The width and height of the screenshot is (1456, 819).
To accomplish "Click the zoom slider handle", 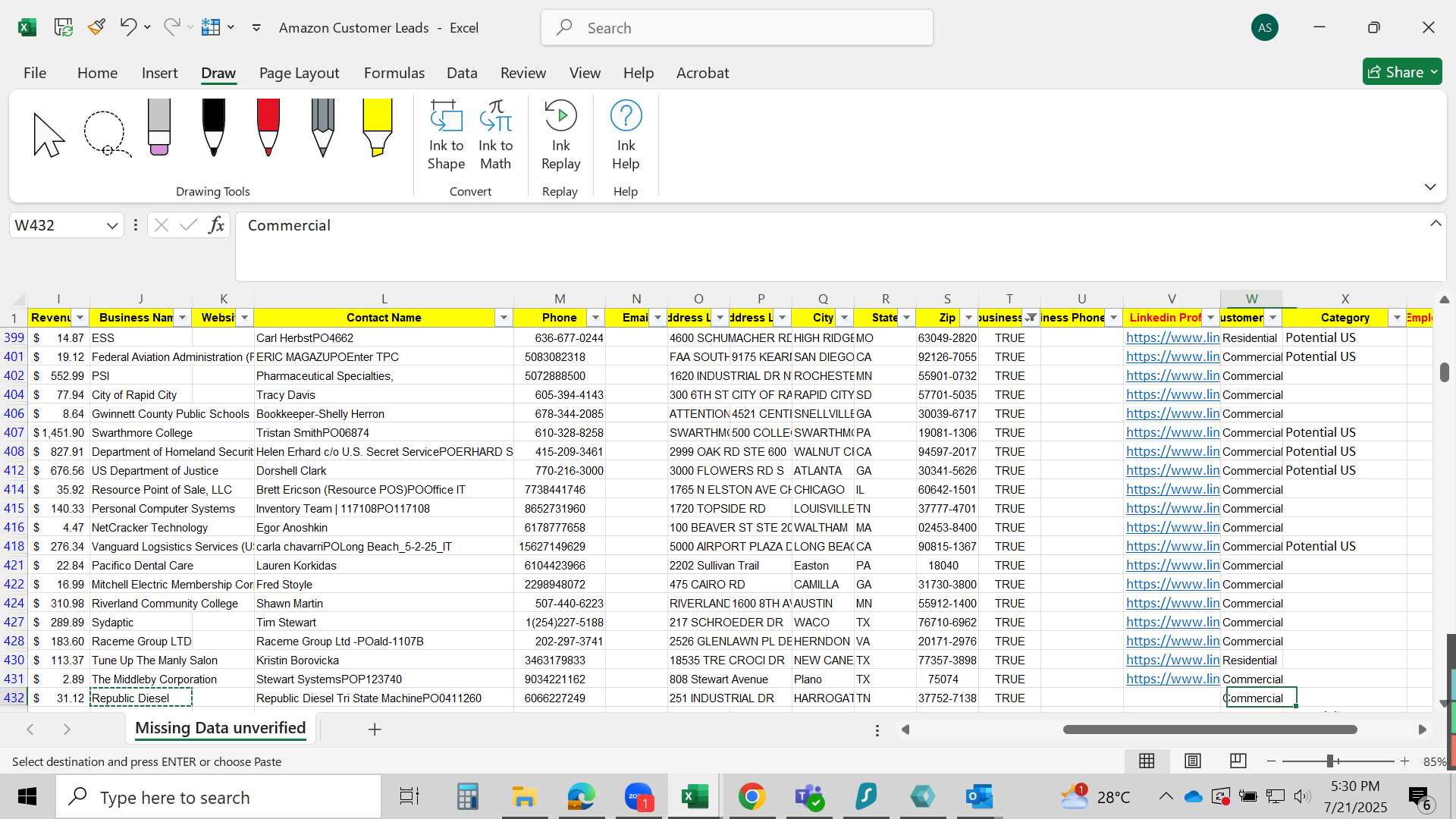I will pos(1330,761).
